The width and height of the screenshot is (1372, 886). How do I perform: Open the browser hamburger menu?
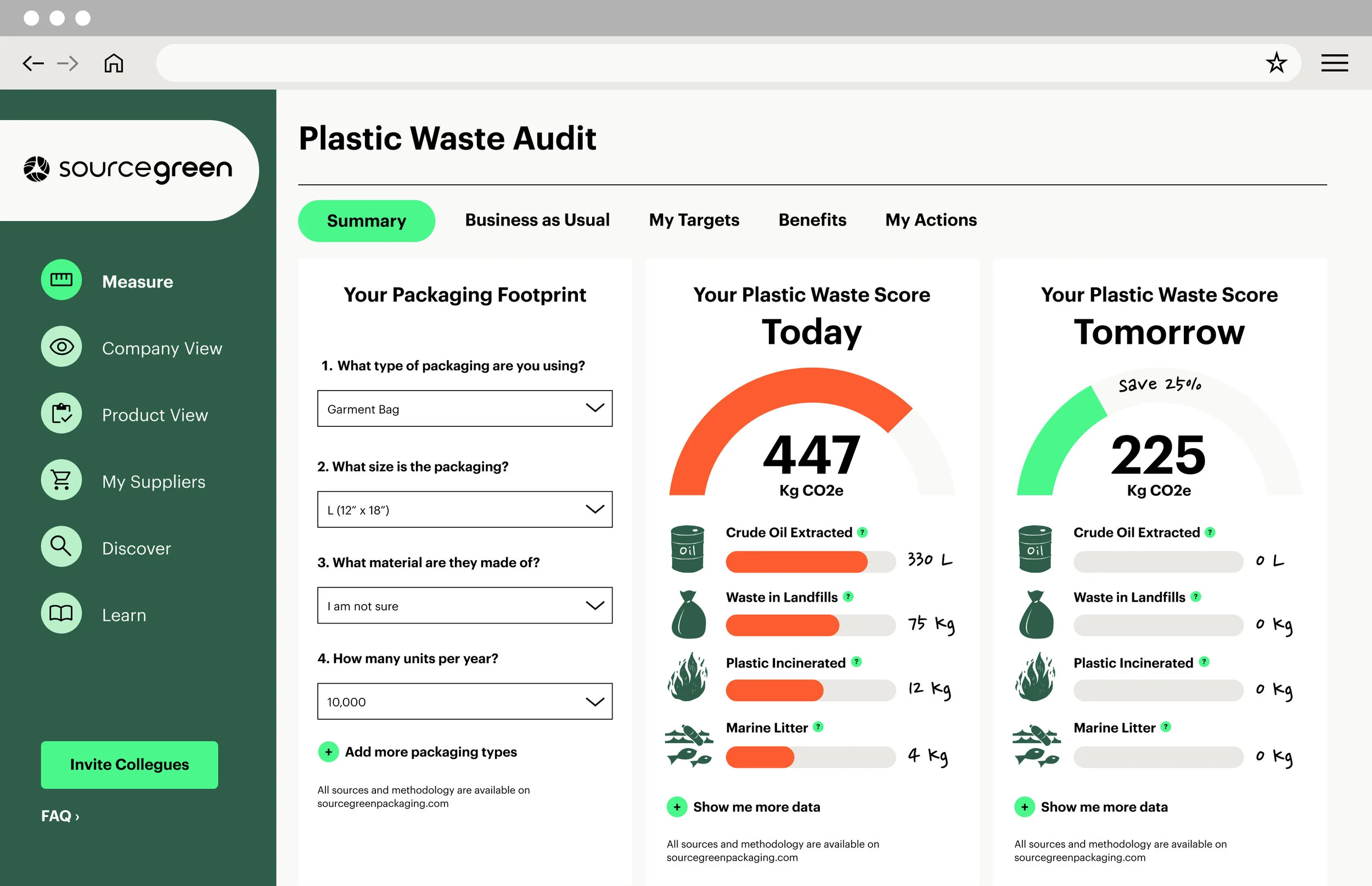[1334, 63]
